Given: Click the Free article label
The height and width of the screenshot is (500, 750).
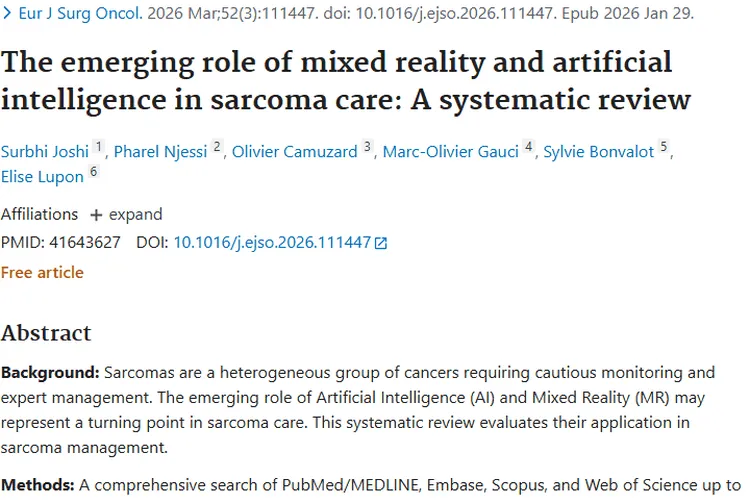Looking at the screenshot, I should pos(42,272).
